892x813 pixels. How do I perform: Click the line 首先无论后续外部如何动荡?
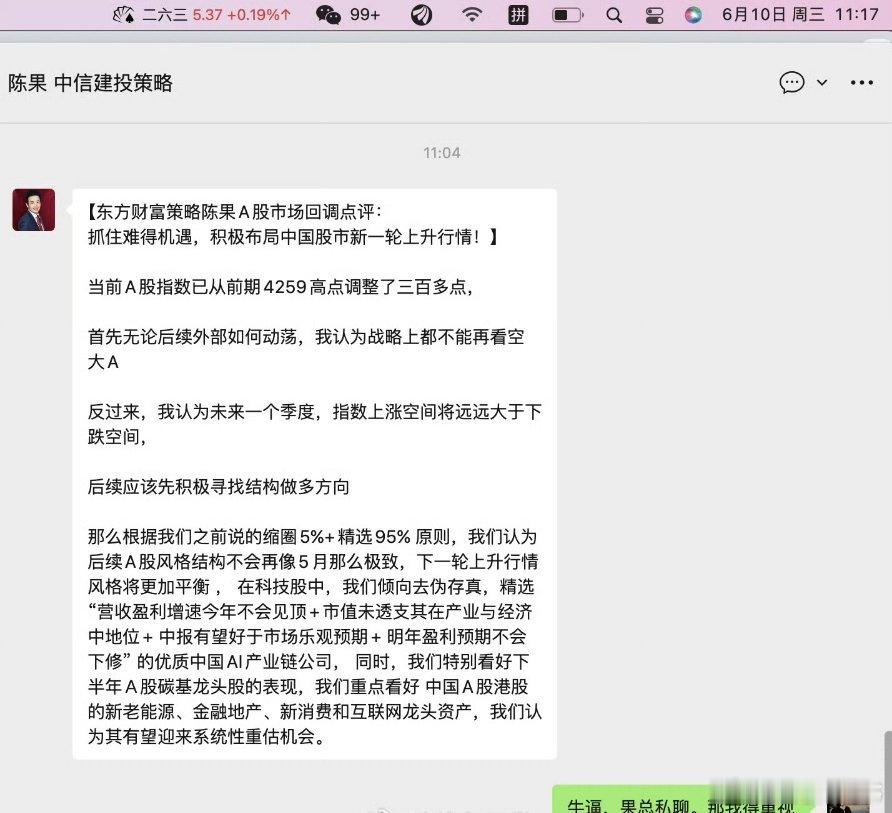click(x=306, y=349)
